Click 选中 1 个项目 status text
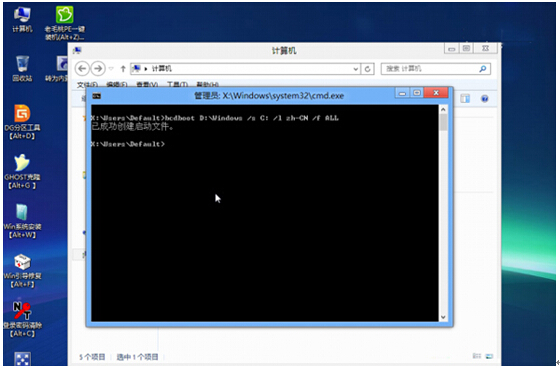This screenshot has width=560, height=368. (x=138, y=357)
